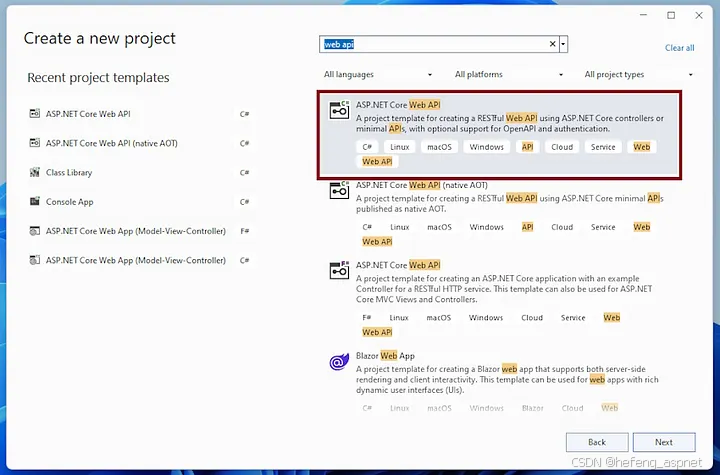Open the All platforms filter dropdown

click(x=509, y=74)
